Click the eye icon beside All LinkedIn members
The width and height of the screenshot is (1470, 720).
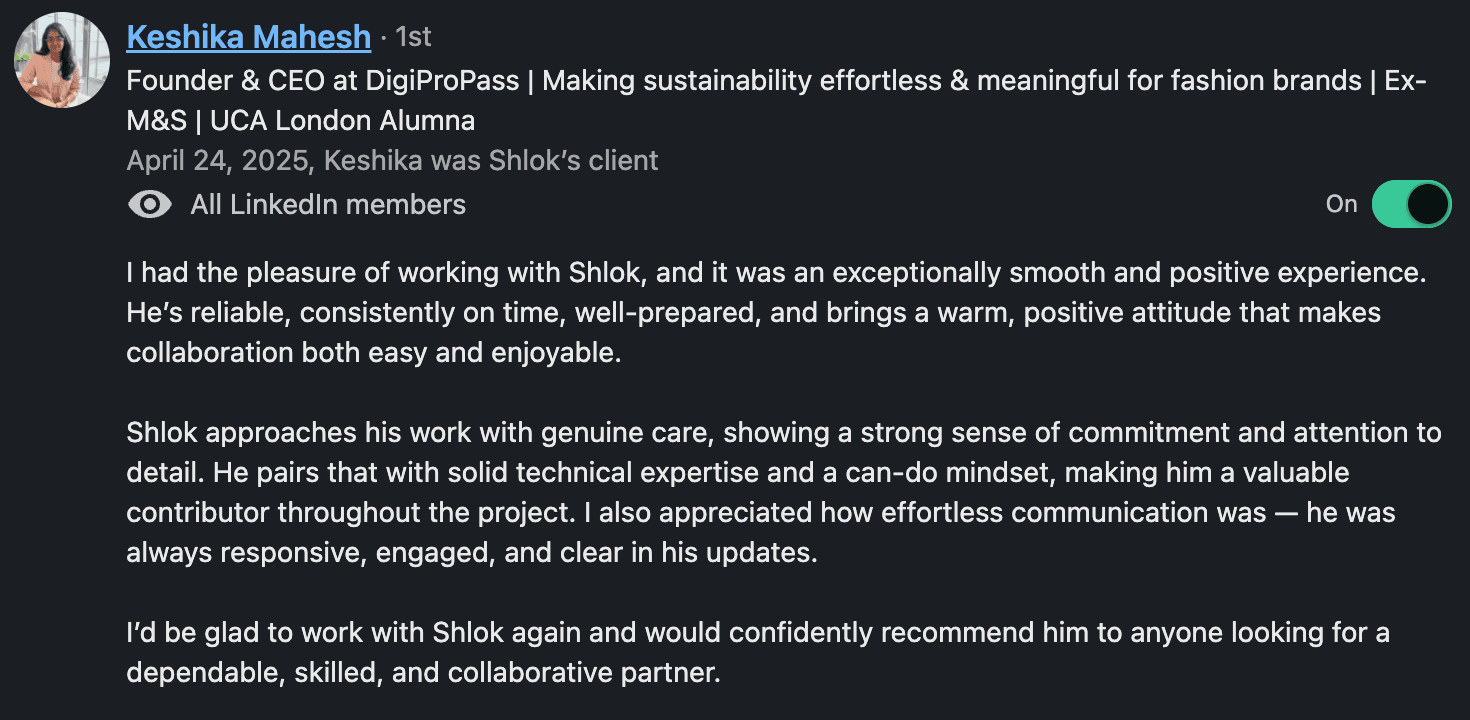click(x=149, y=204)
